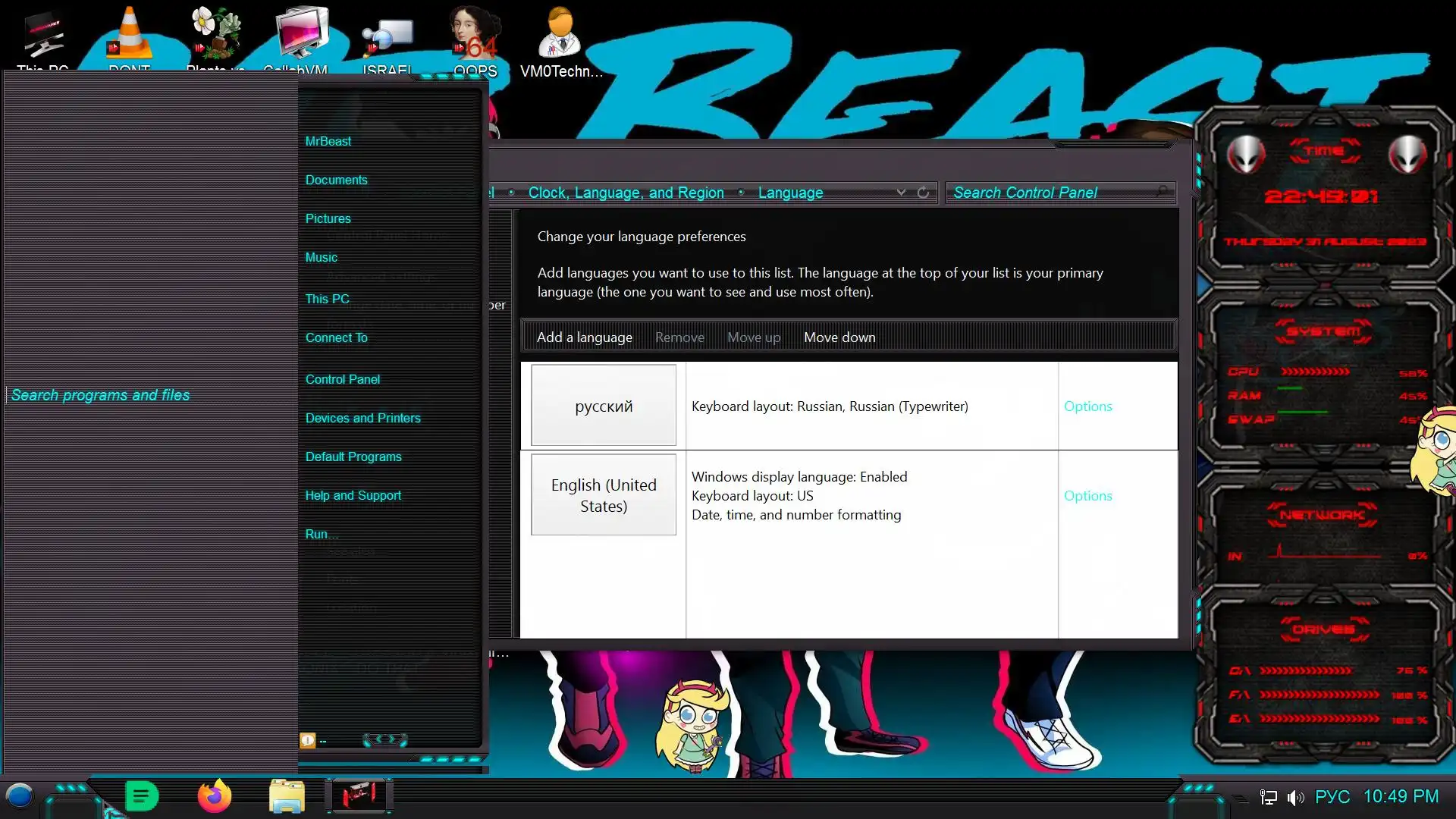Expand the address bar history dropdown

(901, 193)
